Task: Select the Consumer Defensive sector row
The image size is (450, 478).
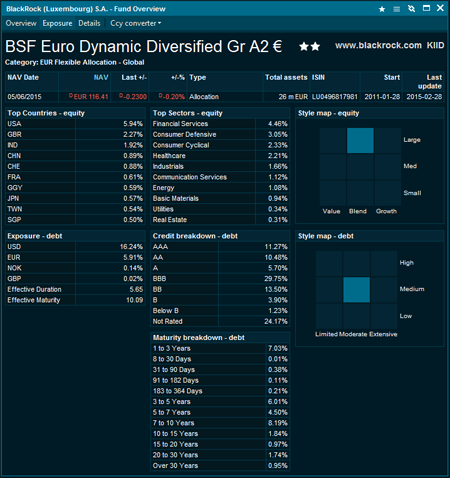Action: [x=220, y=134]
